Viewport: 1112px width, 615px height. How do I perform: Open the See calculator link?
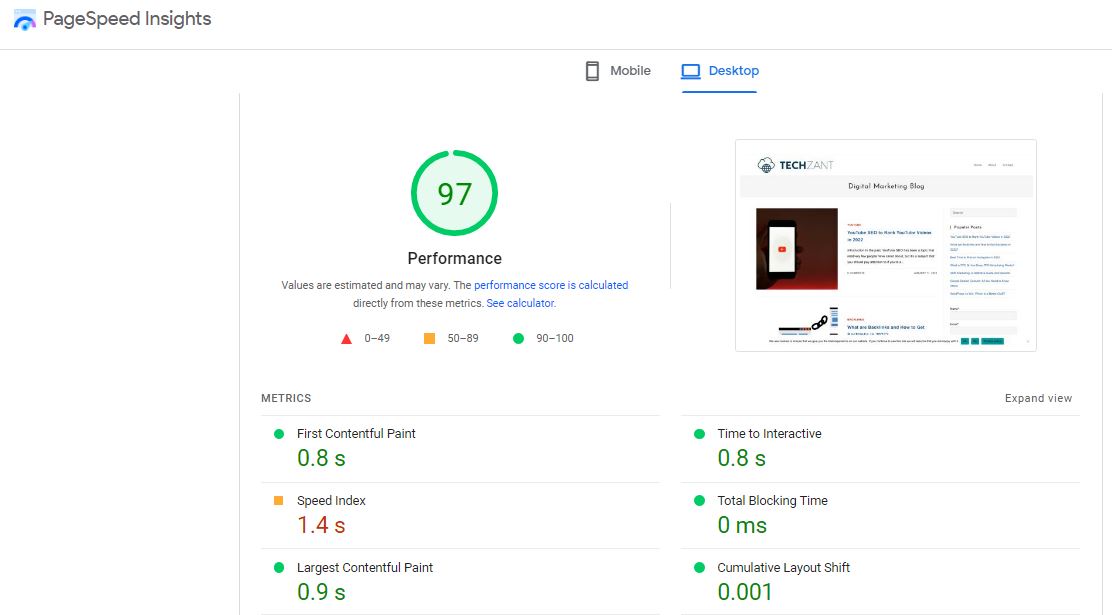(x=520, y=303)
